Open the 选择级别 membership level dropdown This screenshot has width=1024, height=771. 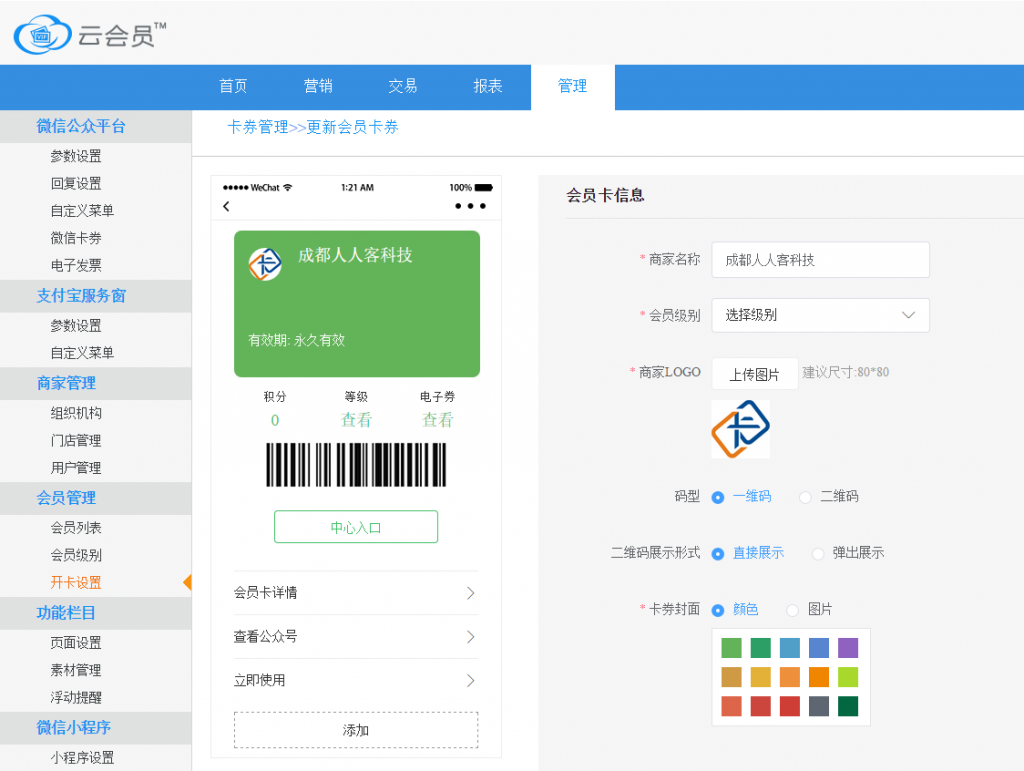[820, 315]
